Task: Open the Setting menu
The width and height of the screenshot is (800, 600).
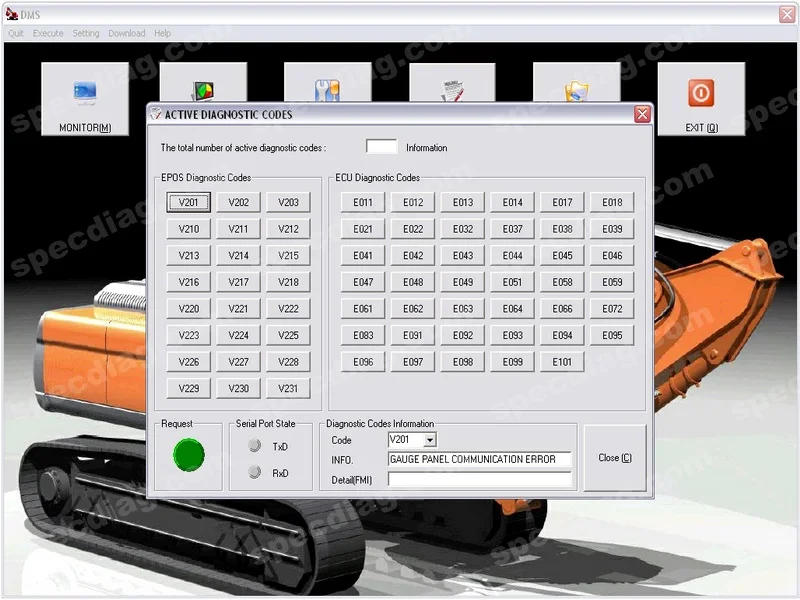Action: [x=86, y=33]
